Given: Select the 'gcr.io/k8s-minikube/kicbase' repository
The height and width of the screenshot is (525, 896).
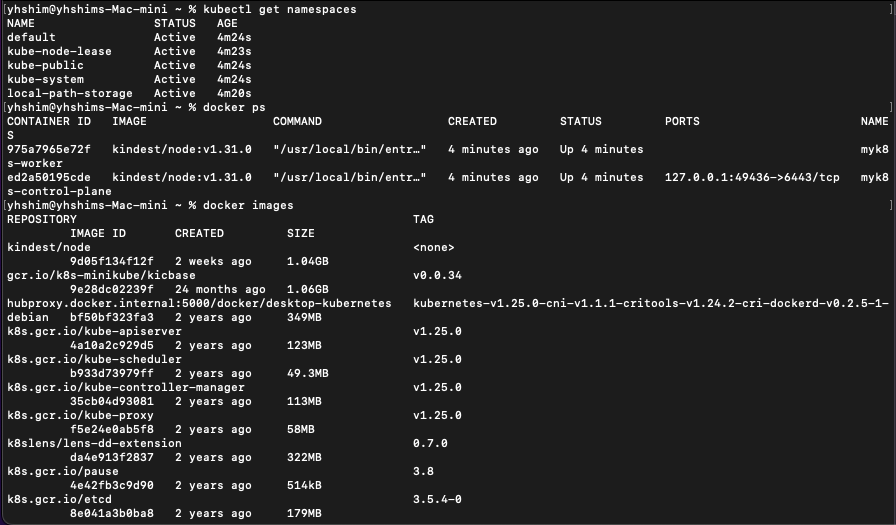Looking at the screenshot, I should [x=101, y=275].
